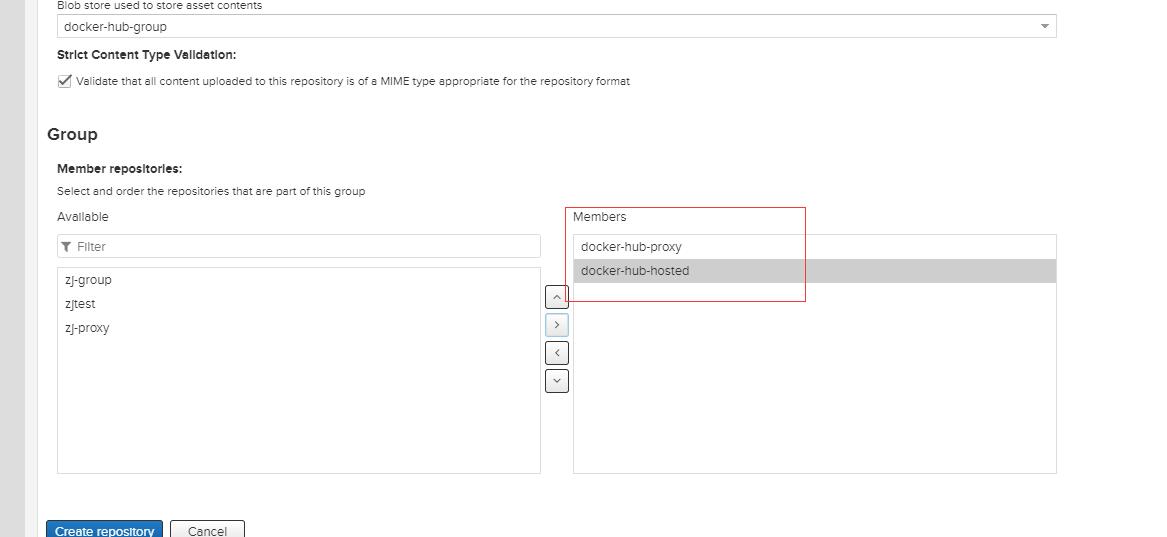Click the Create repository button
1167x537 pixels.
pyautogui.click(x=104, y=530)
